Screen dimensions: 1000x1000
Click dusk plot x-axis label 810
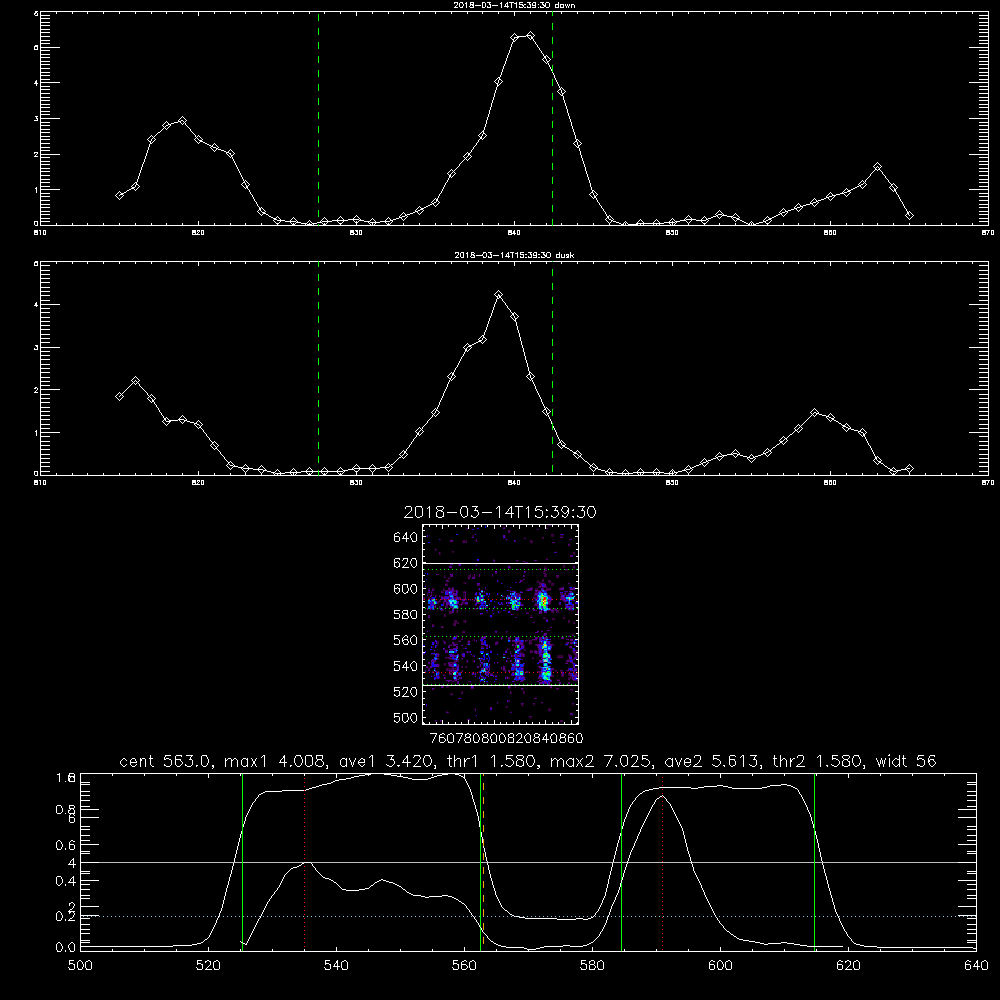40,483
